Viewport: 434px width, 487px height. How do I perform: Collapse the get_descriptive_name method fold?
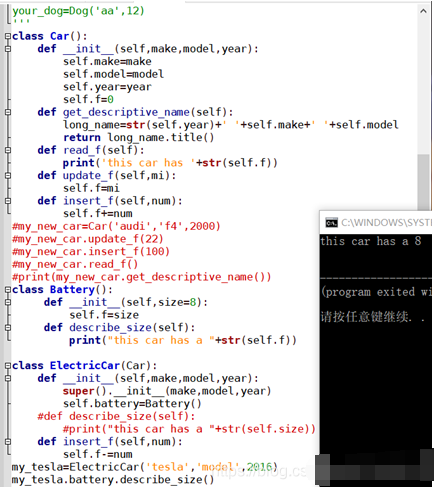coord(8,112)
